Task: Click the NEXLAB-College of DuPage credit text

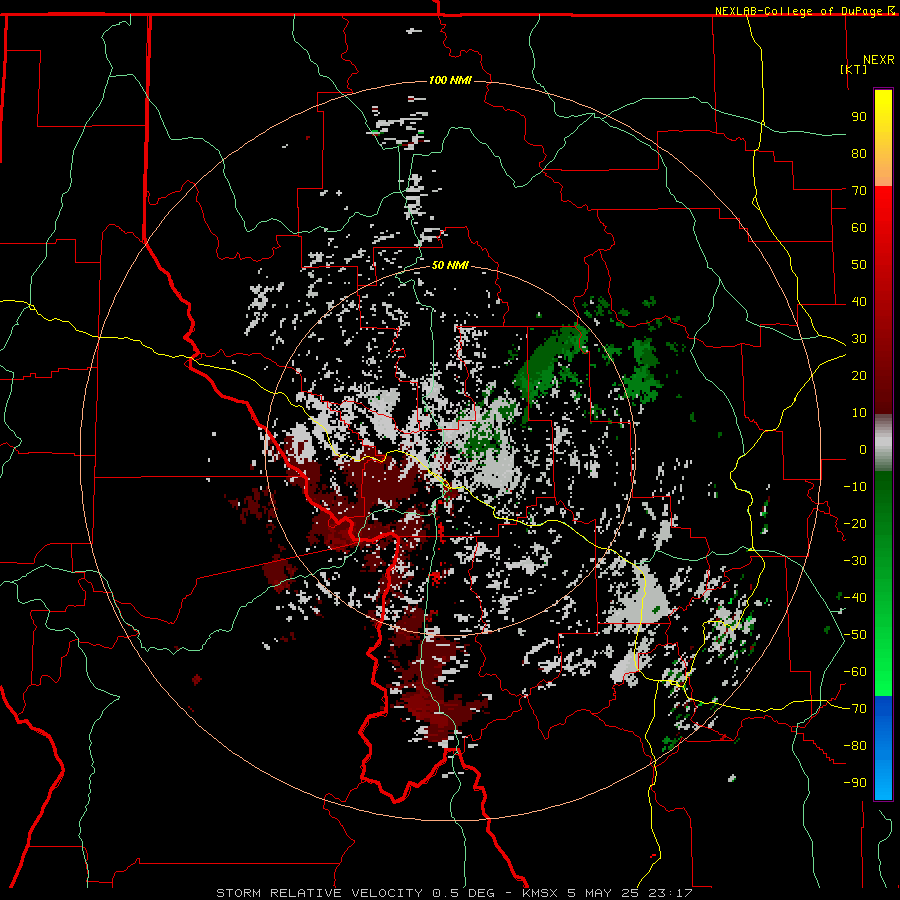Action: coord(800,11)
